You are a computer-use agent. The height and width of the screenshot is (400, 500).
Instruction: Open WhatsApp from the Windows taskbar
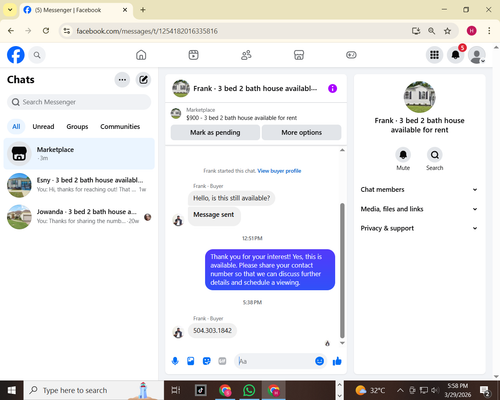pos(249,390)
